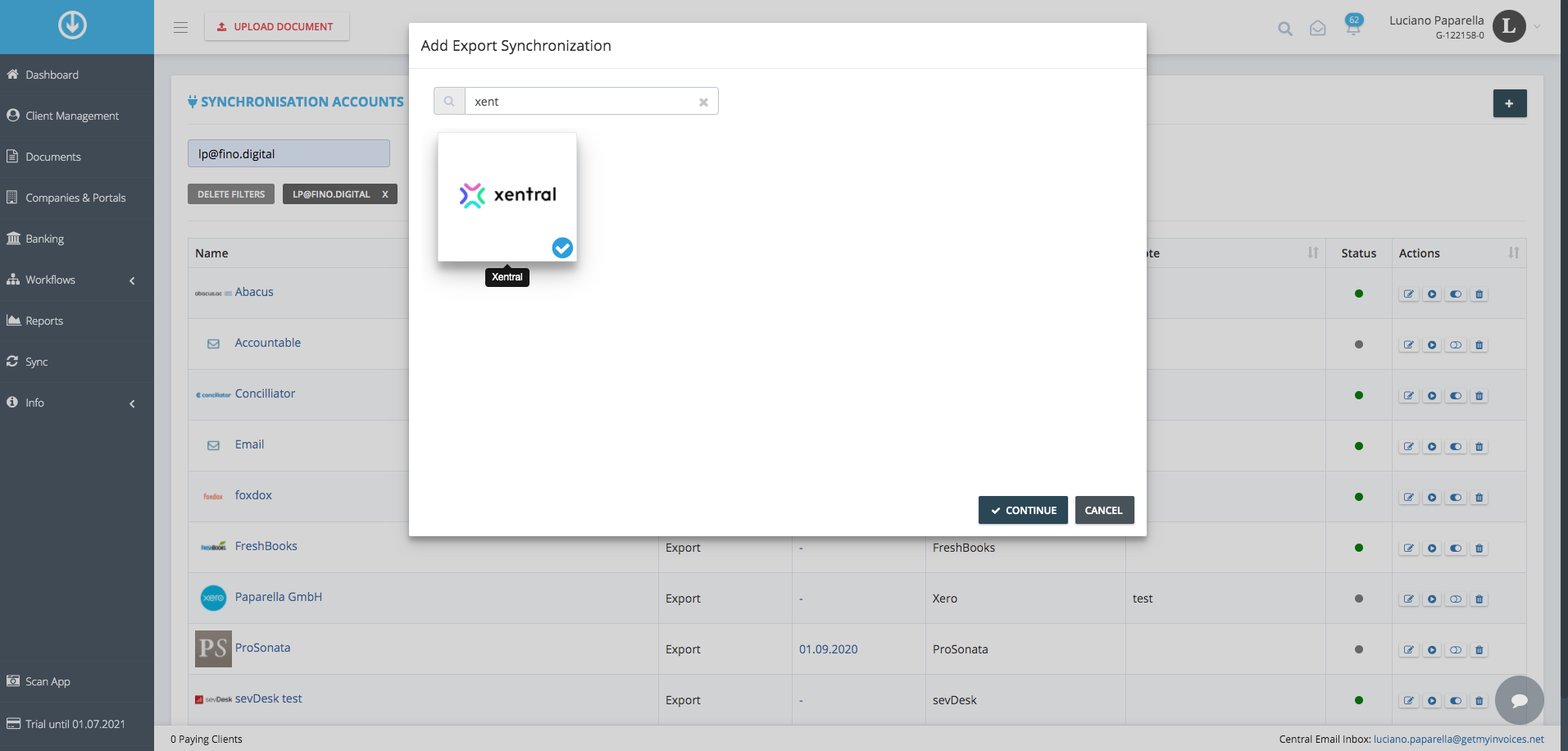The image size is (1568, 751).
Task: Open the top bar search icon
Action: click(1285, 29)
